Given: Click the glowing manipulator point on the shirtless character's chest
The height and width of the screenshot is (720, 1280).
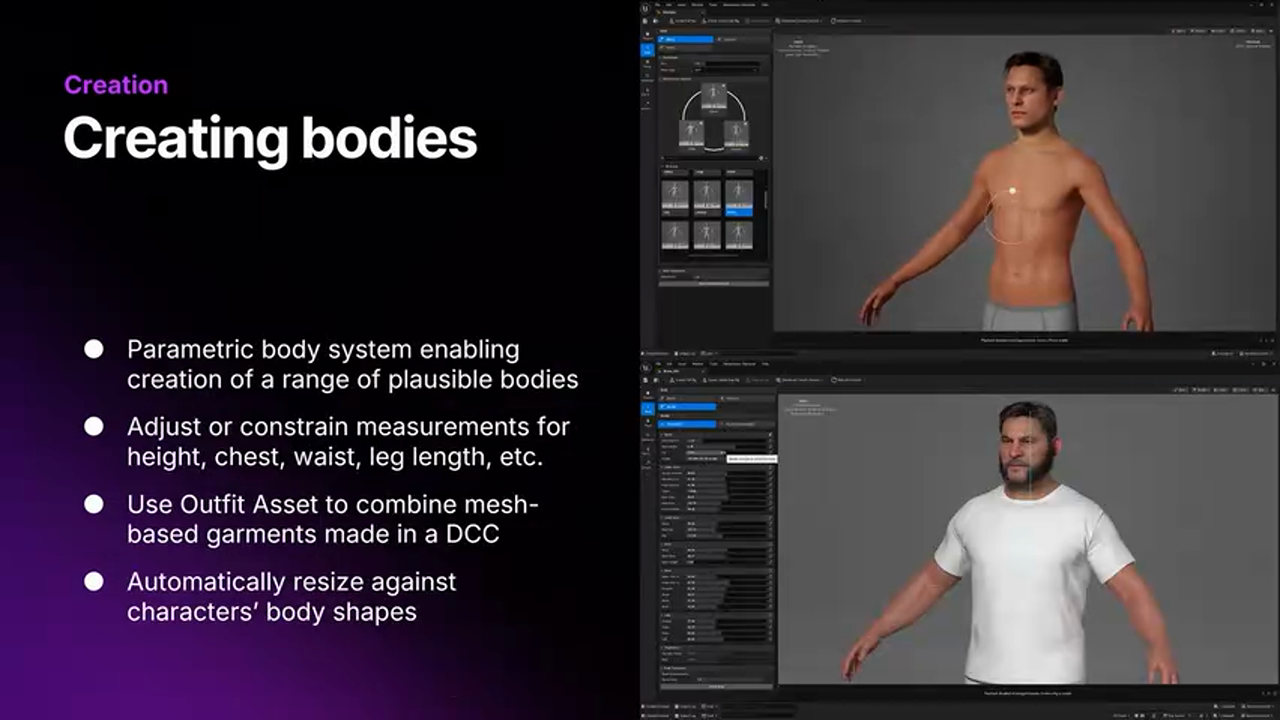Looking at the screenshot, I should click(x=1012, y=190).
